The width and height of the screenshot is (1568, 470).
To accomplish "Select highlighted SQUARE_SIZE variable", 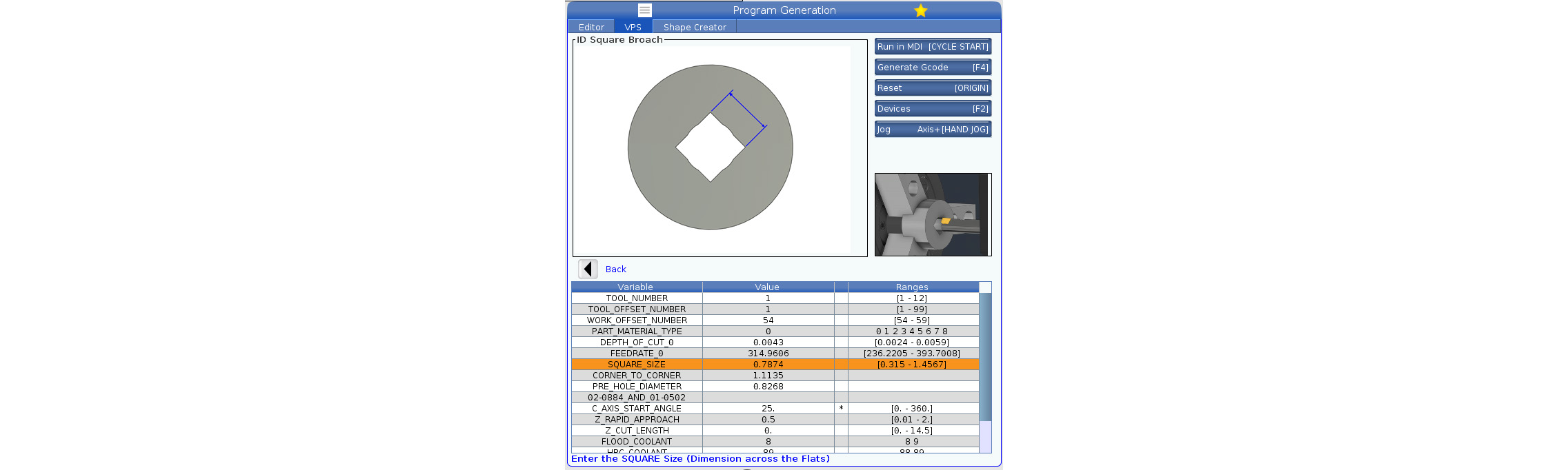I will pyautogui.click(x=775, y=365).
